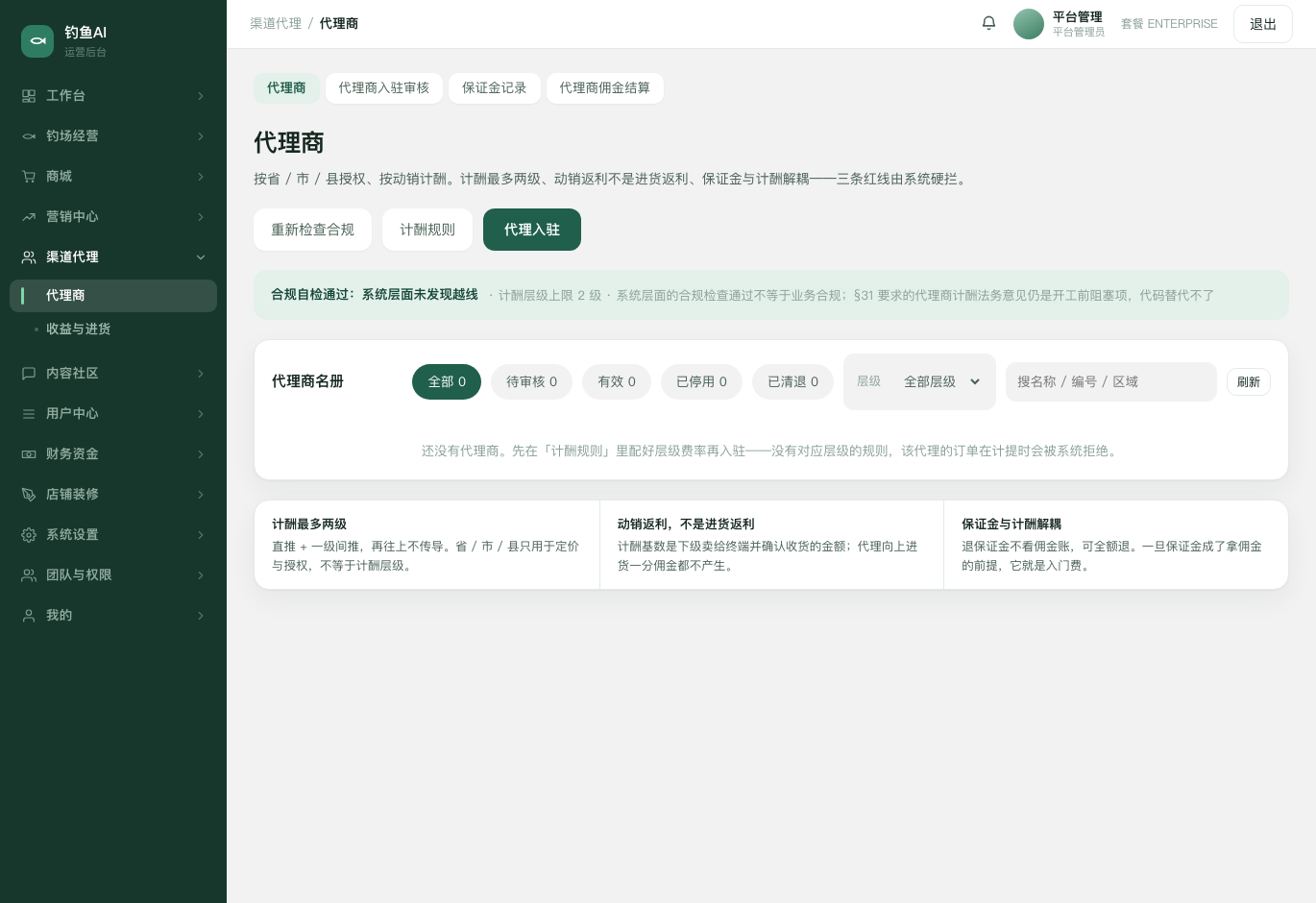Expand the 商城 menu chevron

point(201,177)
